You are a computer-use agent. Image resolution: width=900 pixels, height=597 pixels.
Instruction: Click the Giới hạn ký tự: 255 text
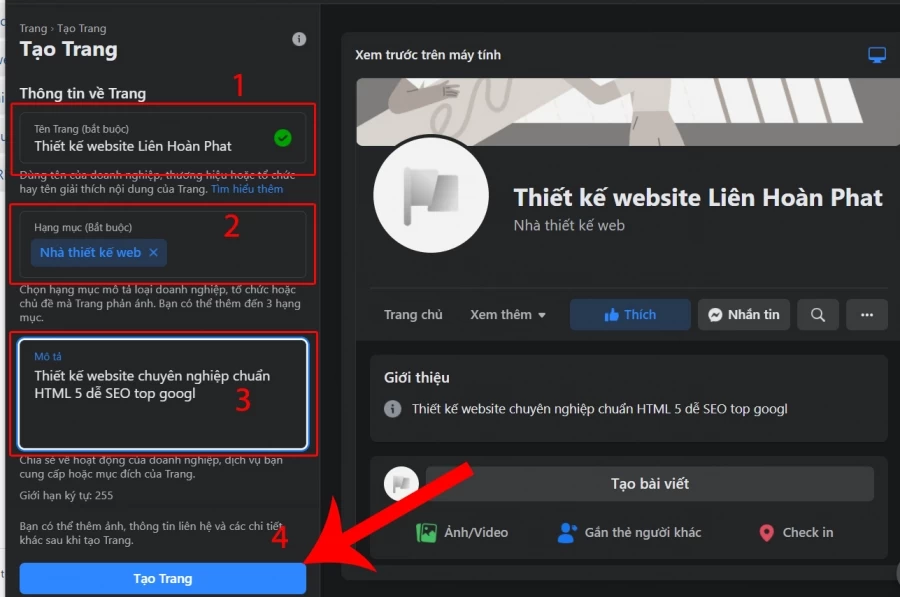click(66, 495)
